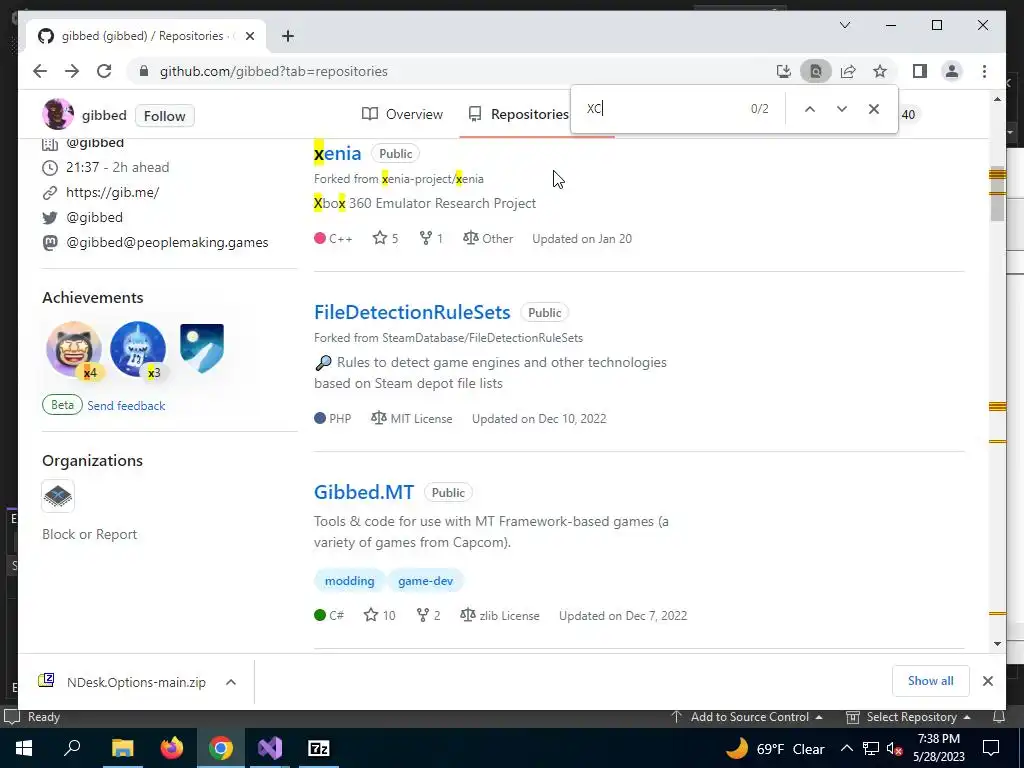Reload the GitHub page
Image resolution: width=1024 pixels, height=768 pixels.
click(x=104, y=71)
